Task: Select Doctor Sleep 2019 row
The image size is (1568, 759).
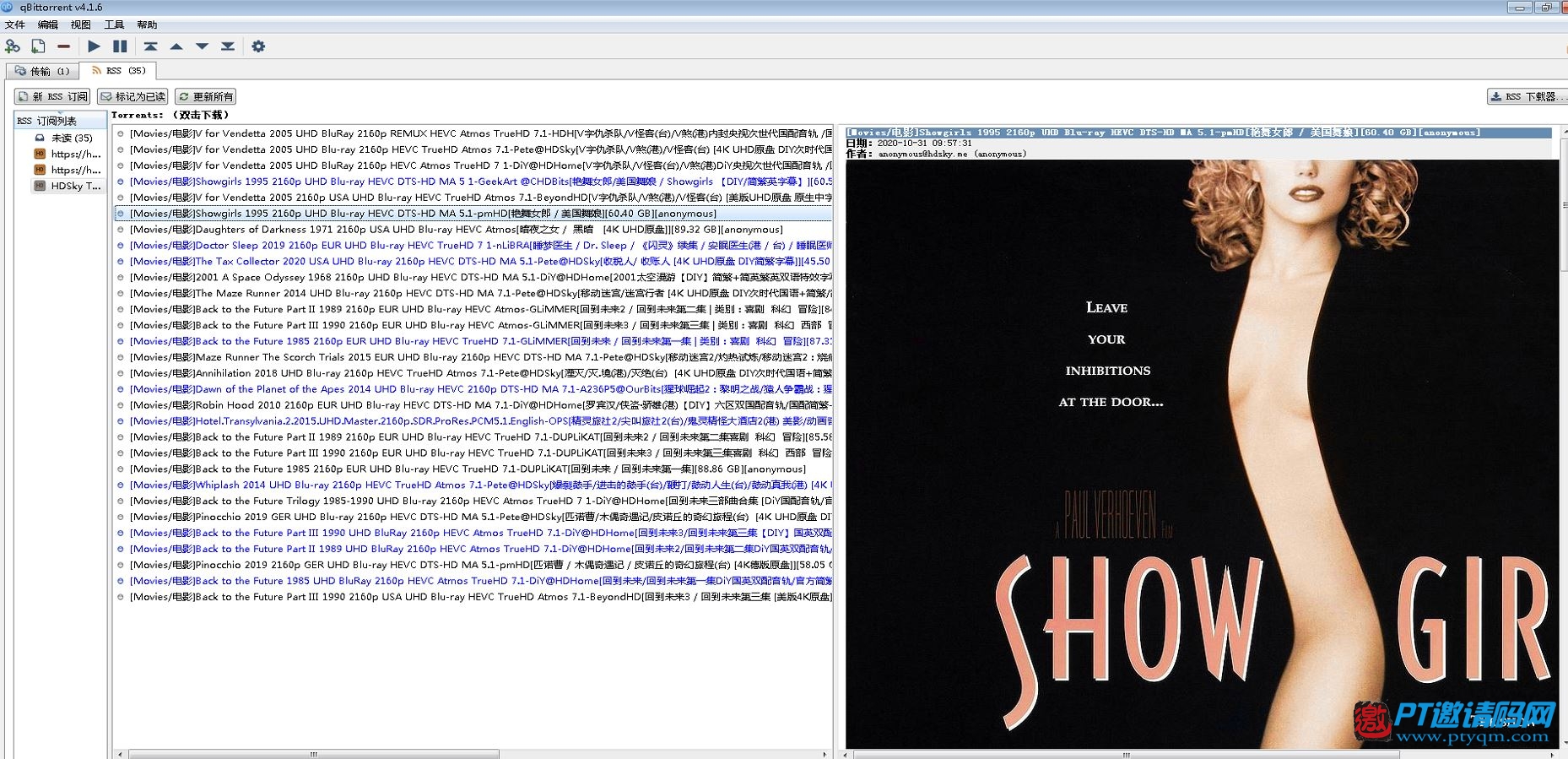Action: 473,246
